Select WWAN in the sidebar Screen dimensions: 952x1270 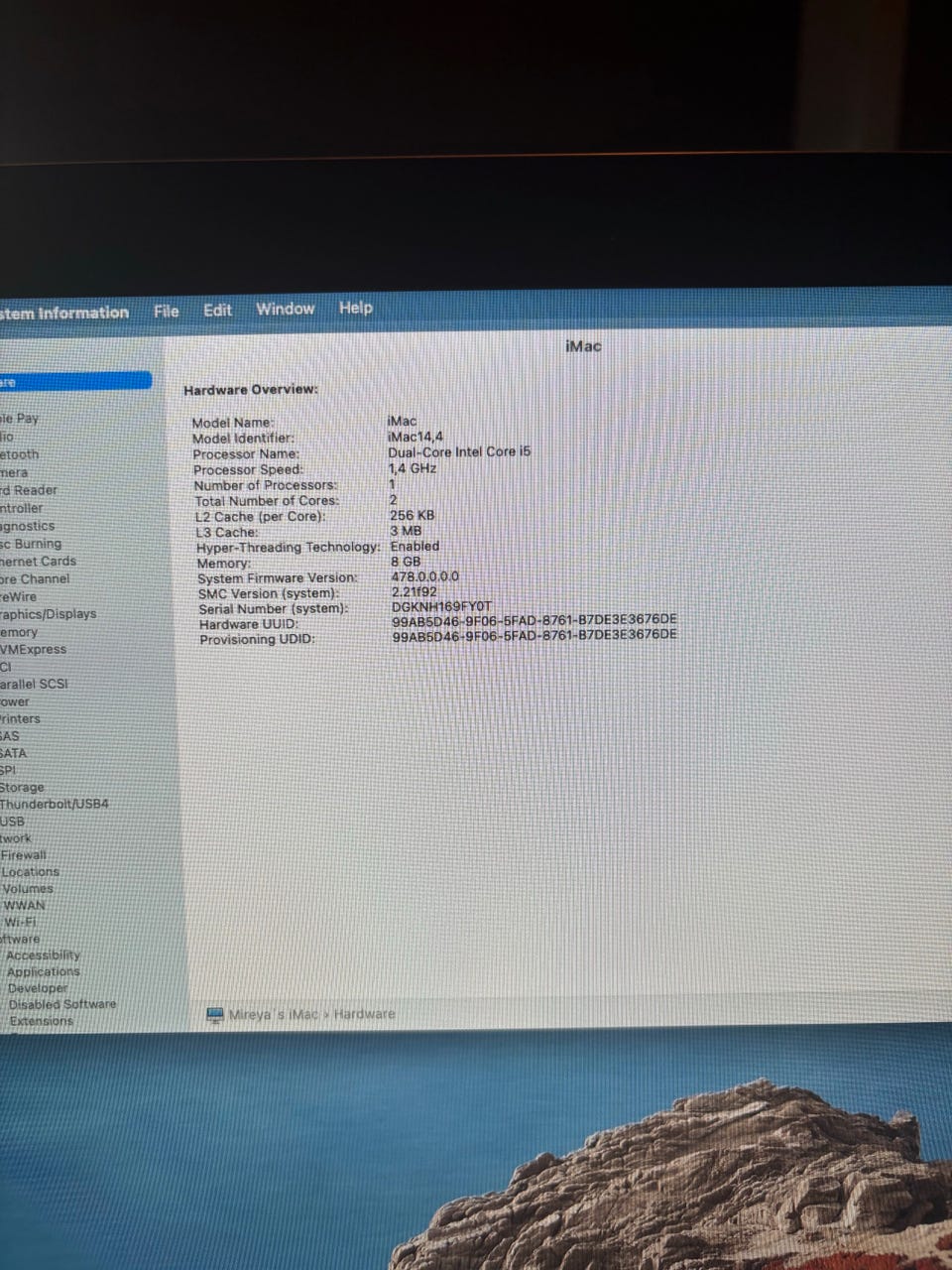pyautogui.click(x=24, y=906)
